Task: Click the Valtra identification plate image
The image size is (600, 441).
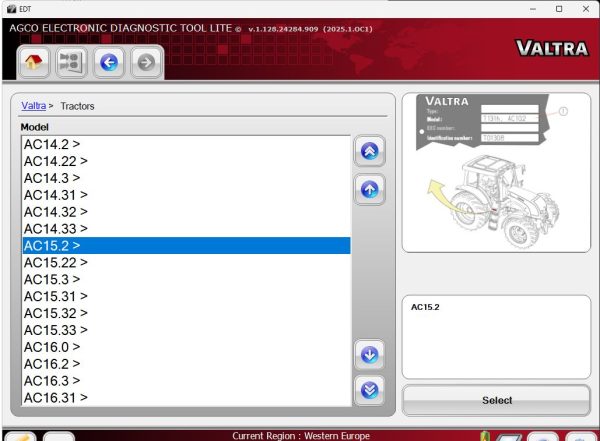Action: 483,122
